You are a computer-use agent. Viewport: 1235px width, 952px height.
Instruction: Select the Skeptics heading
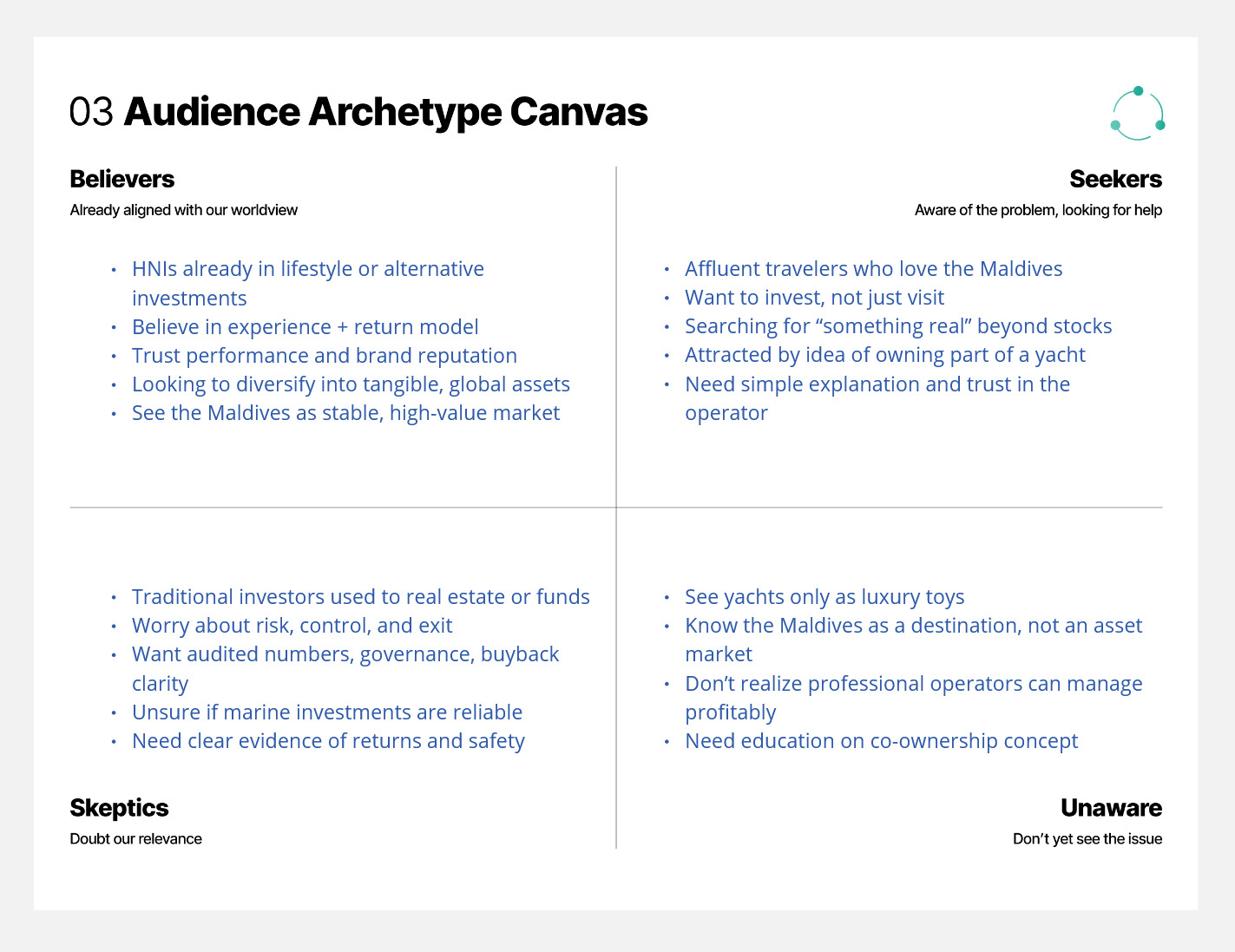click(119, 808)
